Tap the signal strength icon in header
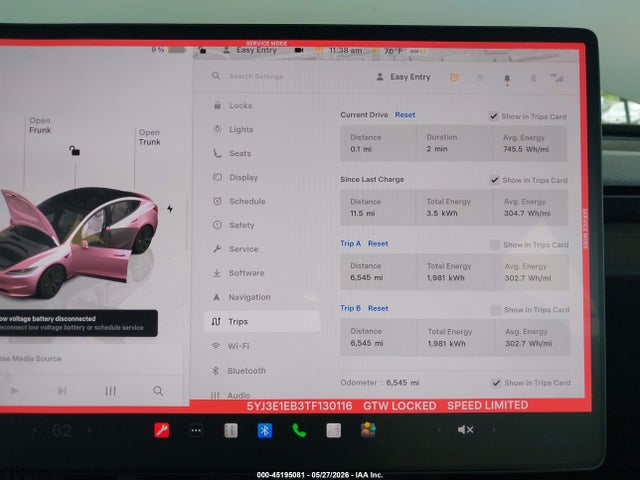Image resolution: width=640 pixels, height=480 pixels. coord(557,78)
